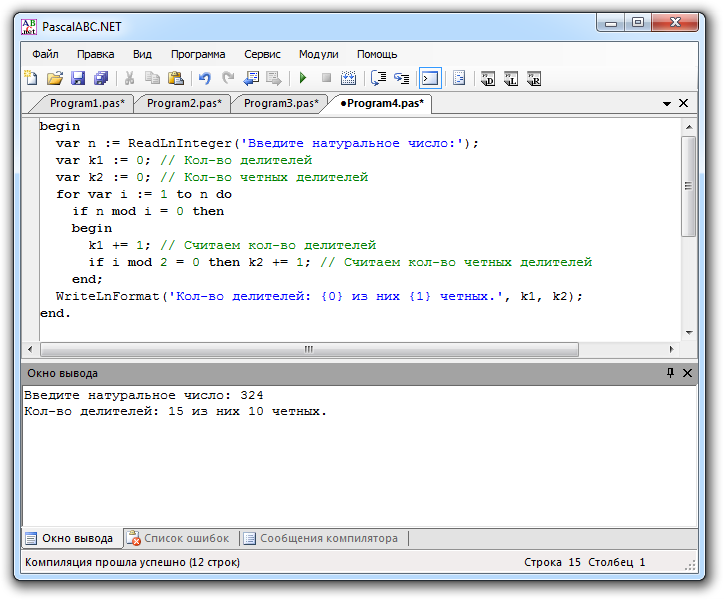This screenshot has width=724, height=600.
Task: Open the tab list dropdown arrow
Action: (x=667, y=103)
